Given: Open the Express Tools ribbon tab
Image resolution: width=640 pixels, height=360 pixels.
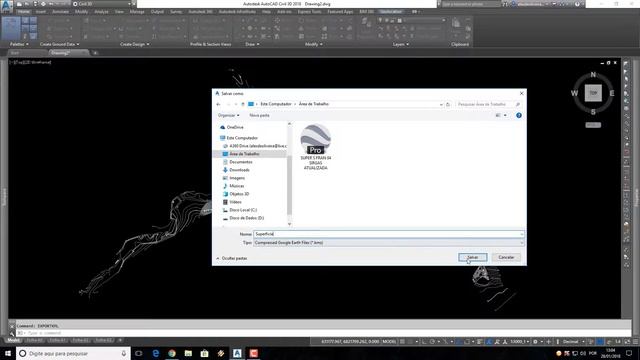Looking at the screenshot, I should (309, 12).
